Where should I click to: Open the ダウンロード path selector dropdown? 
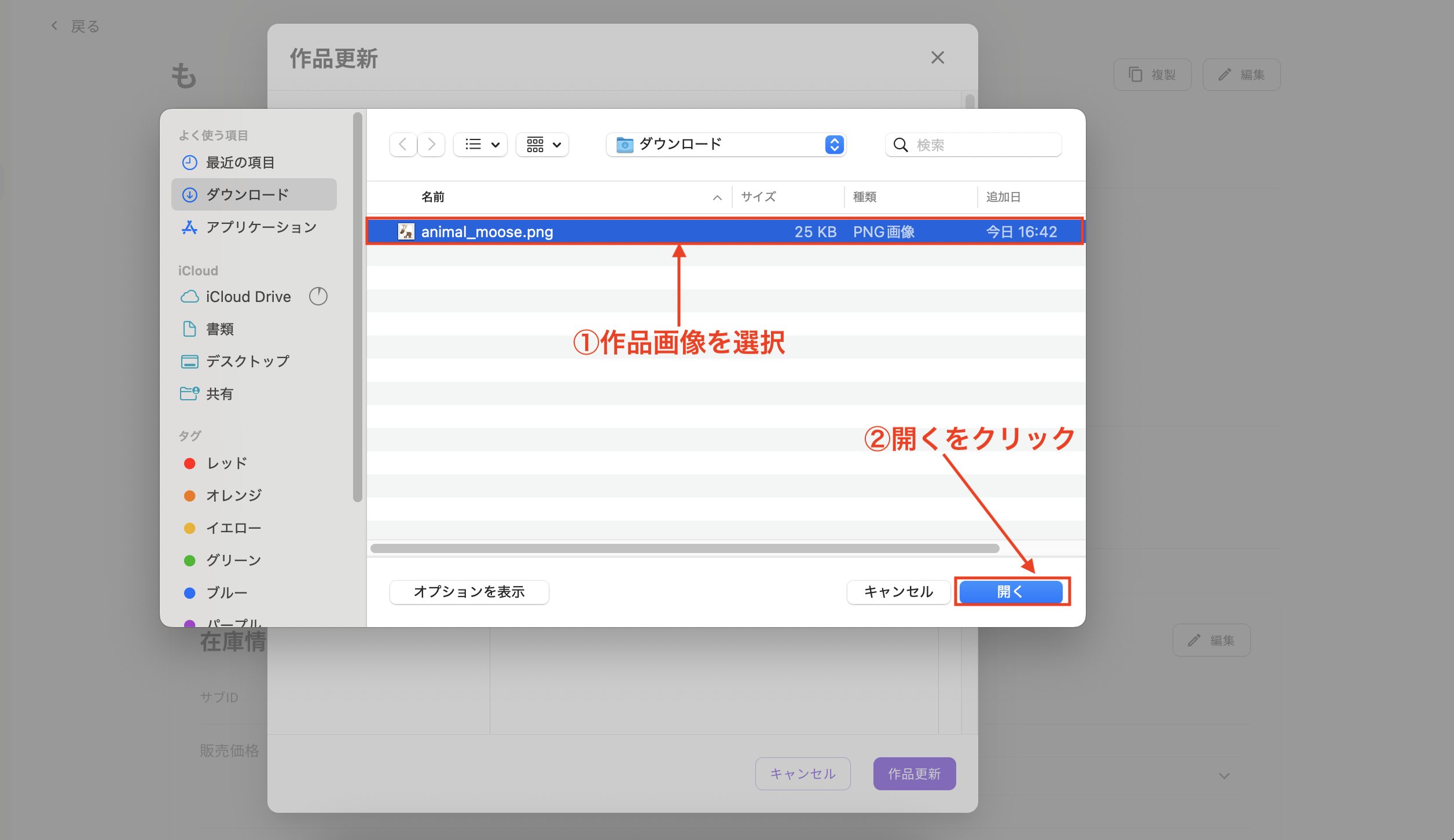pyautogui.click(x=725, y=145)
